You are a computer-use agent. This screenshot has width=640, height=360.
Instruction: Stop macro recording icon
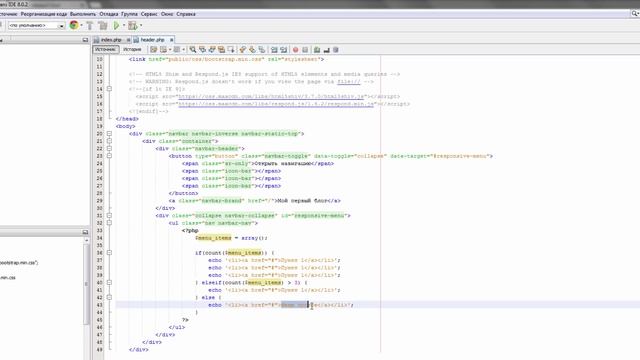coord(305,50)
